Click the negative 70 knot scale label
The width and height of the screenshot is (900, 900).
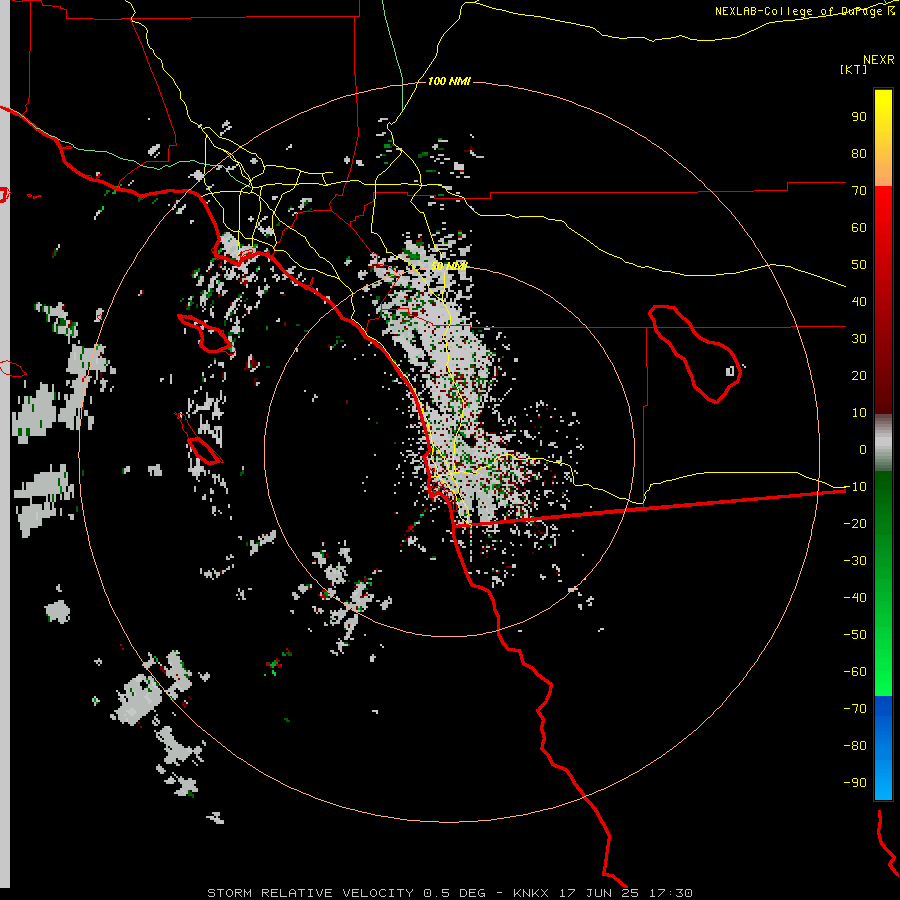(855, 708)
